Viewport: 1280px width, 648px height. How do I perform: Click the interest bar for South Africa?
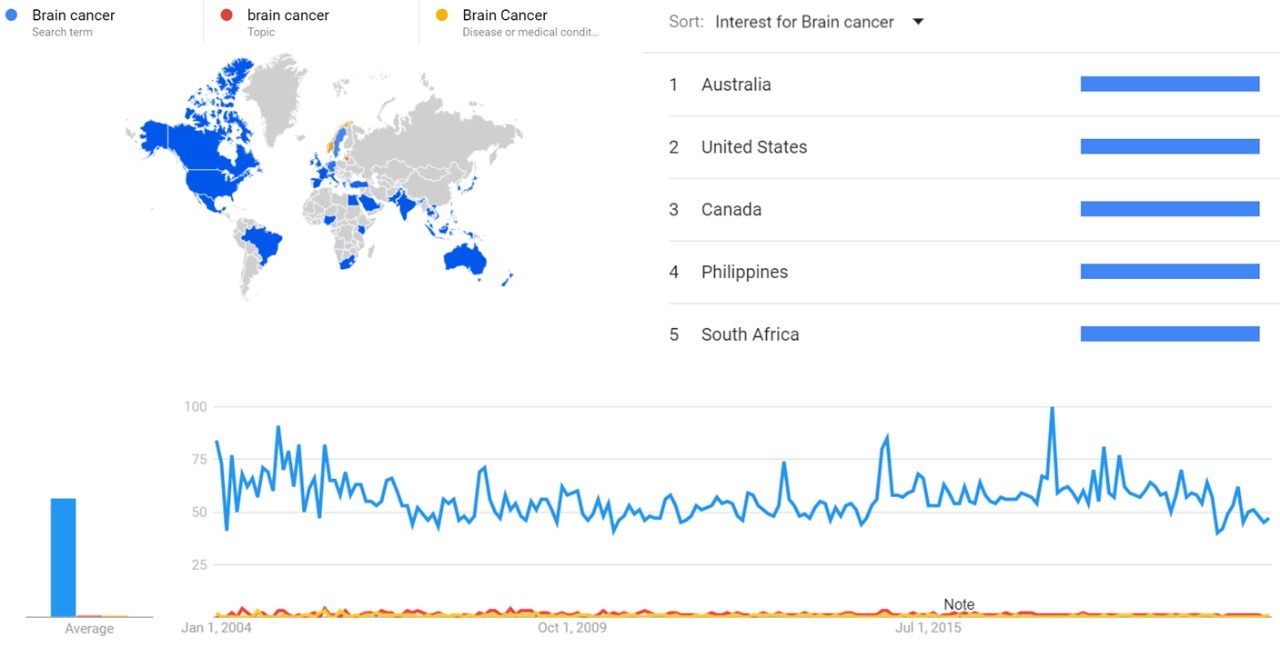1169,335
